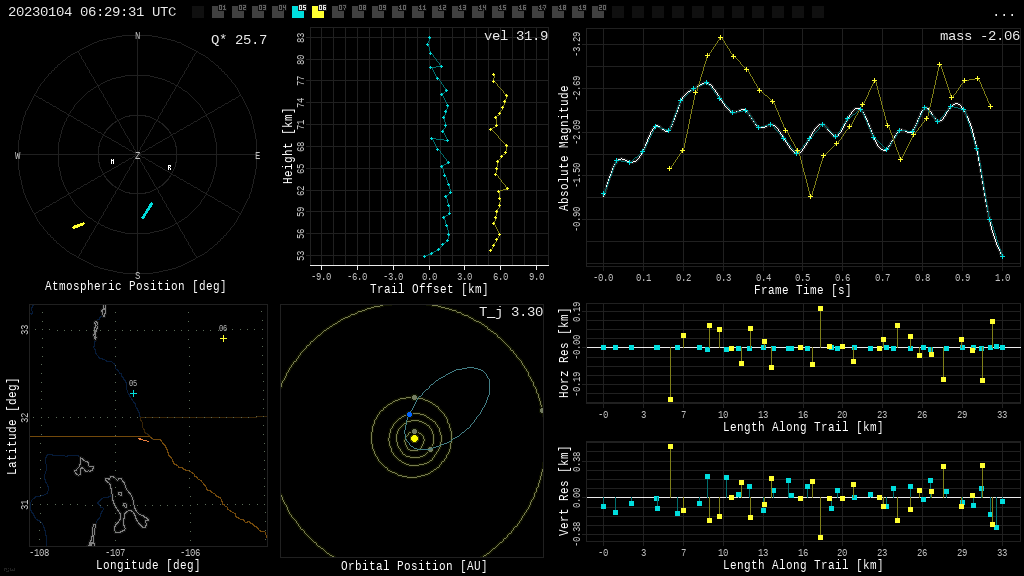Toggle the yellow station 06 indicator
Image resolution: width=1024 pixels, height=576 pixels.
point(318,12)
